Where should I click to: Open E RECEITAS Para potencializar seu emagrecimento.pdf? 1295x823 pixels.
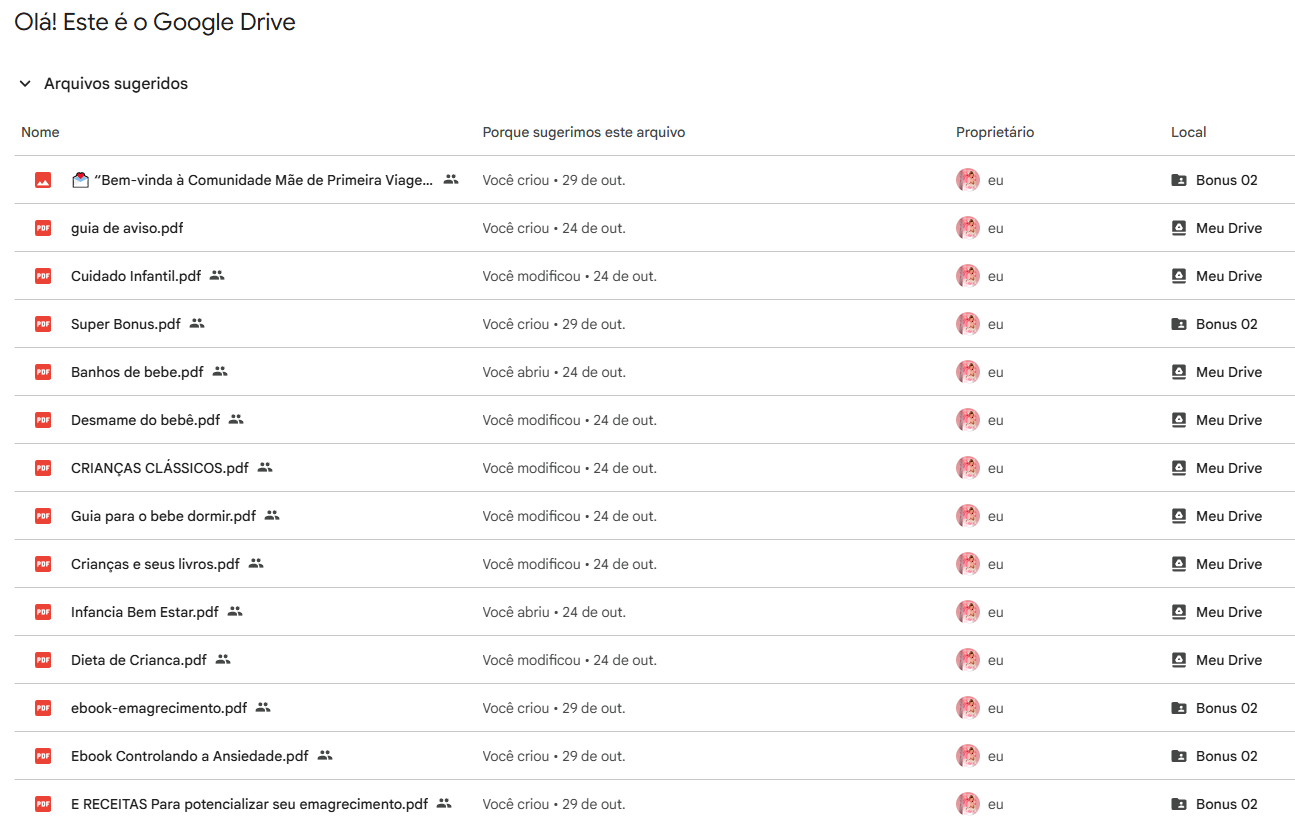pos(249,804)
